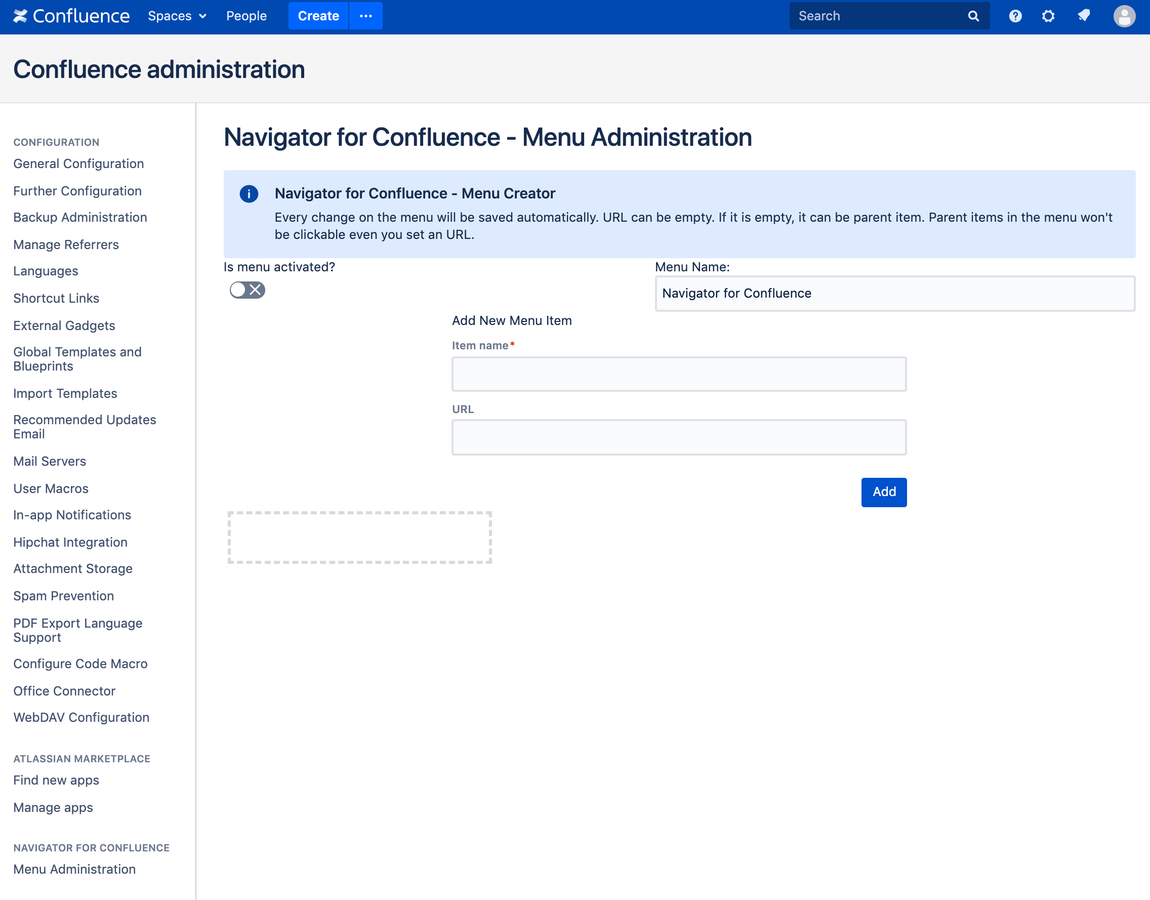Click the Confluence logo

[x=71, y=16]
